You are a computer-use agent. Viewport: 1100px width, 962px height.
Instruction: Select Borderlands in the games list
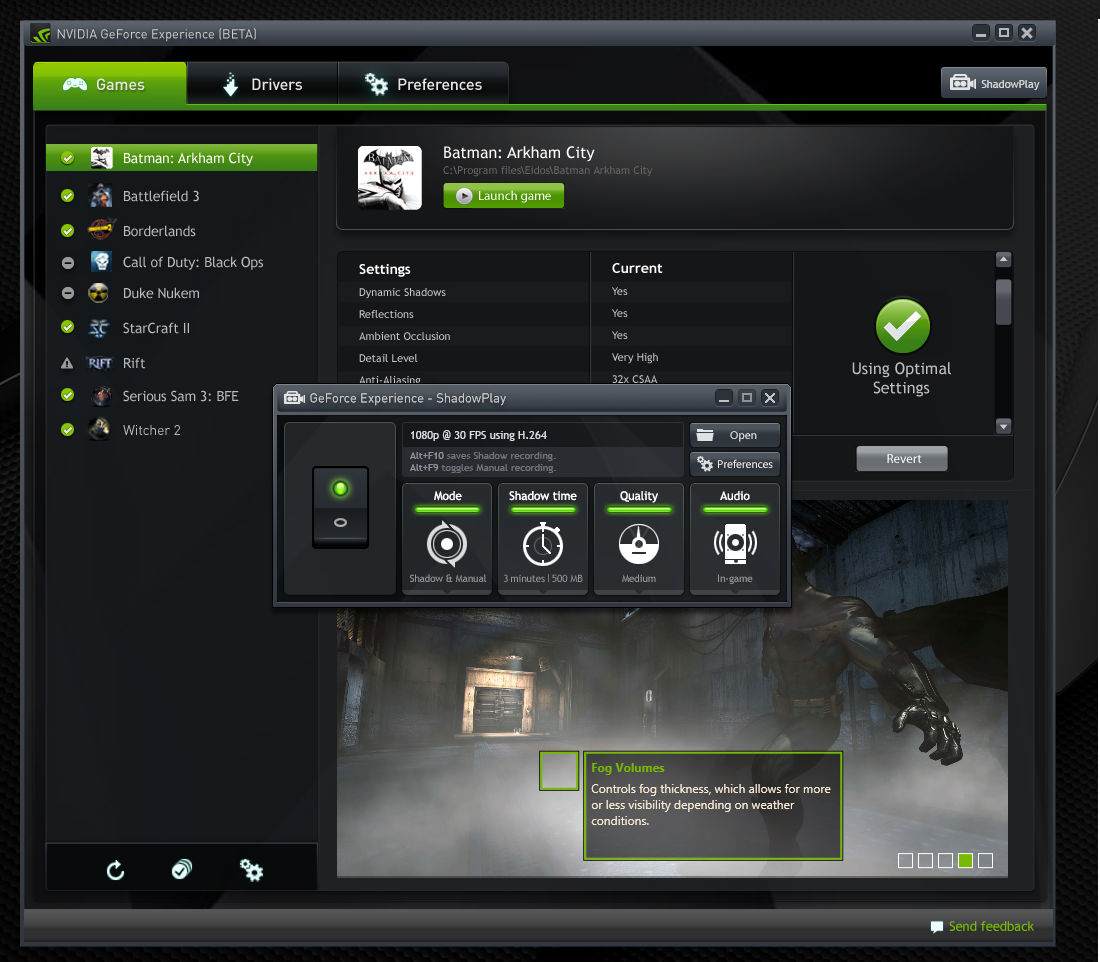(x=182, y=231)
